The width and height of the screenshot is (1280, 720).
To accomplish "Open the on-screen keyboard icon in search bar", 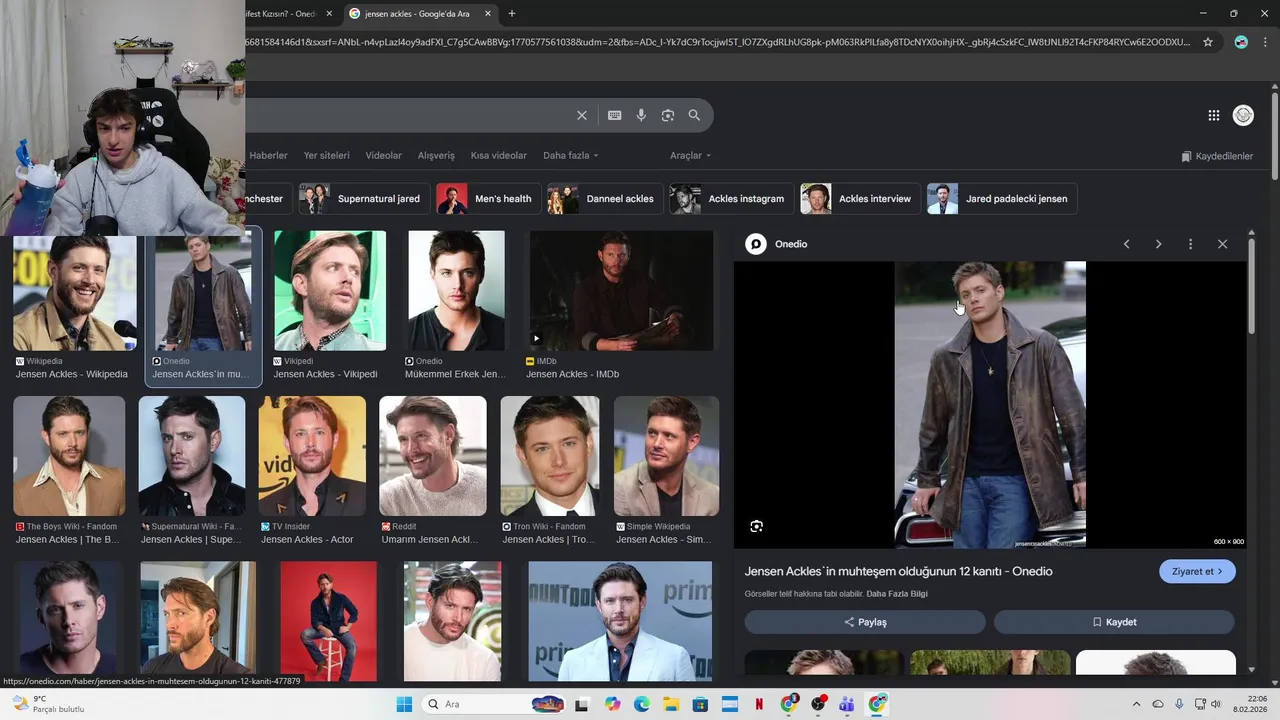I will (615, 115).
